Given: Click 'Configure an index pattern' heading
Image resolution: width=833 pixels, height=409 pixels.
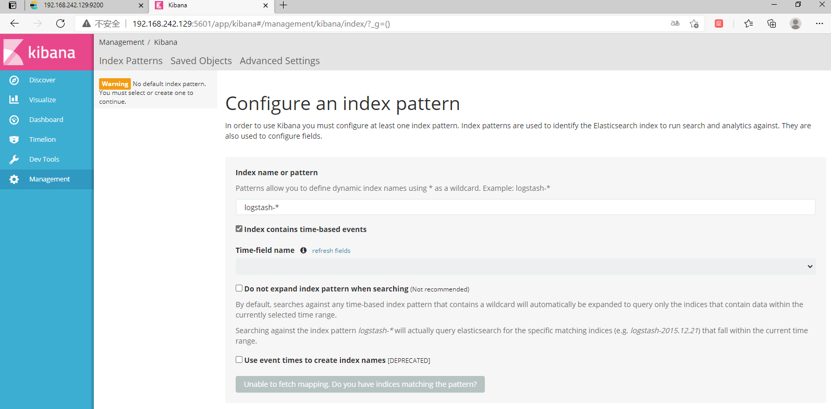Looking at the screenshot, I should pos(343,103).
